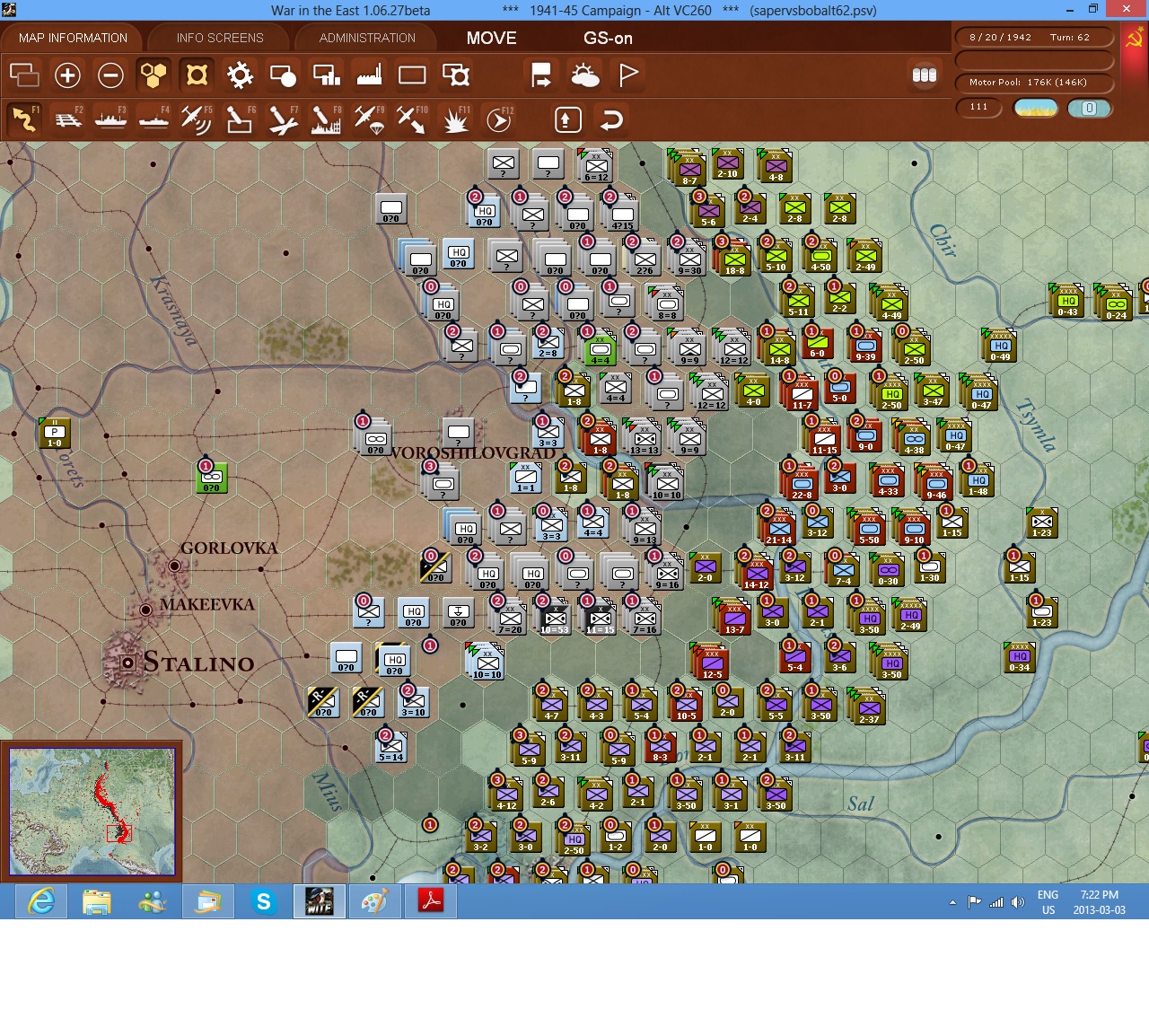Click the Soviet hammer and sickle emblem
1149x1036 pixels.
(x=1135, y=40)
